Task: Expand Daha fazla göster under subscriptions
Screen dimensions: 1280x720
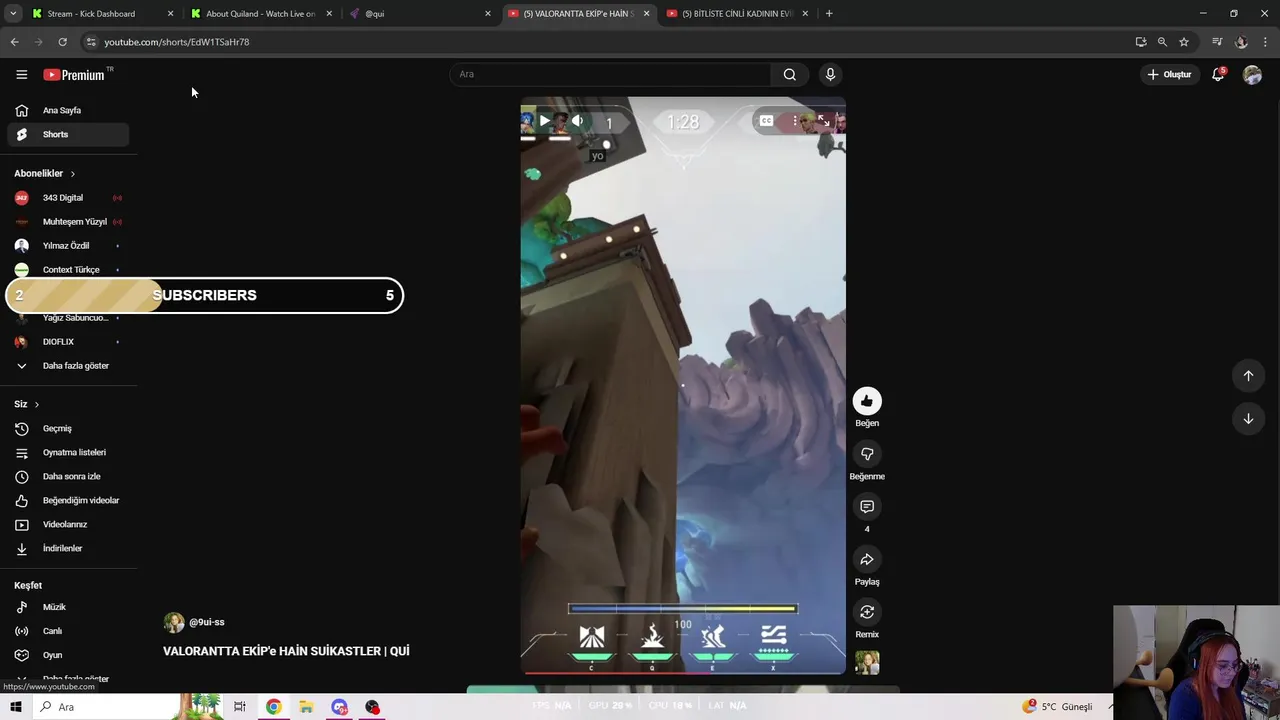Action: (x=68, y=366)
